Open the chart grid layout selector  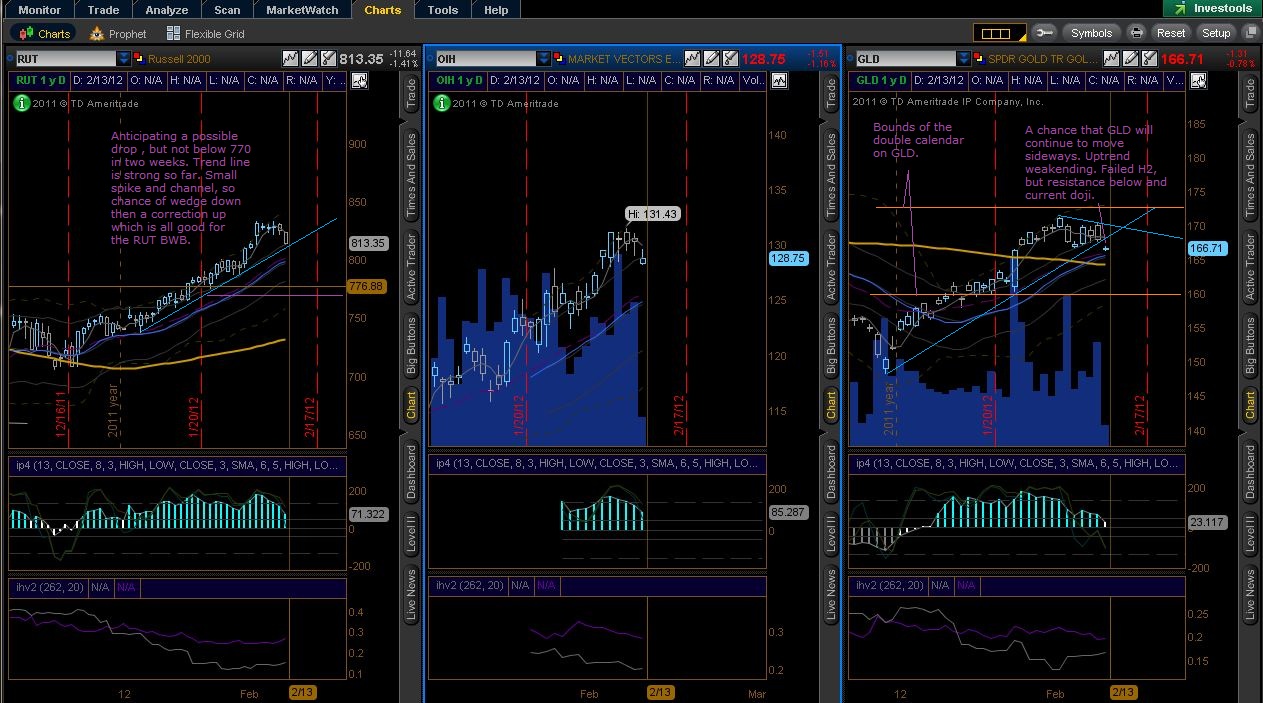coord(999,33)
